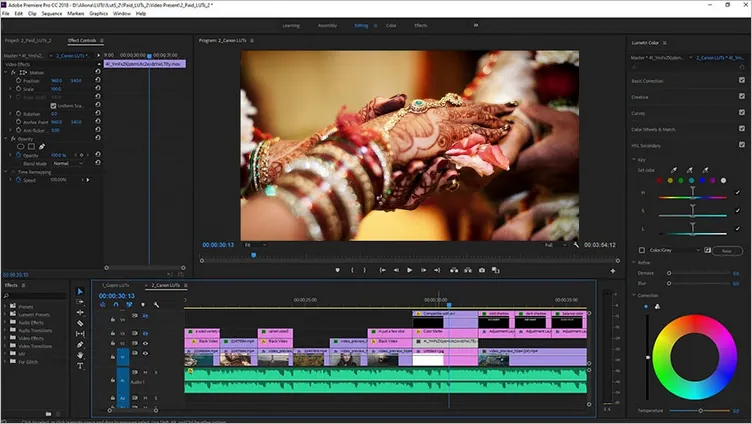Adjust the Temperature slider
752x424 pixels.
(x=700, y=410)
